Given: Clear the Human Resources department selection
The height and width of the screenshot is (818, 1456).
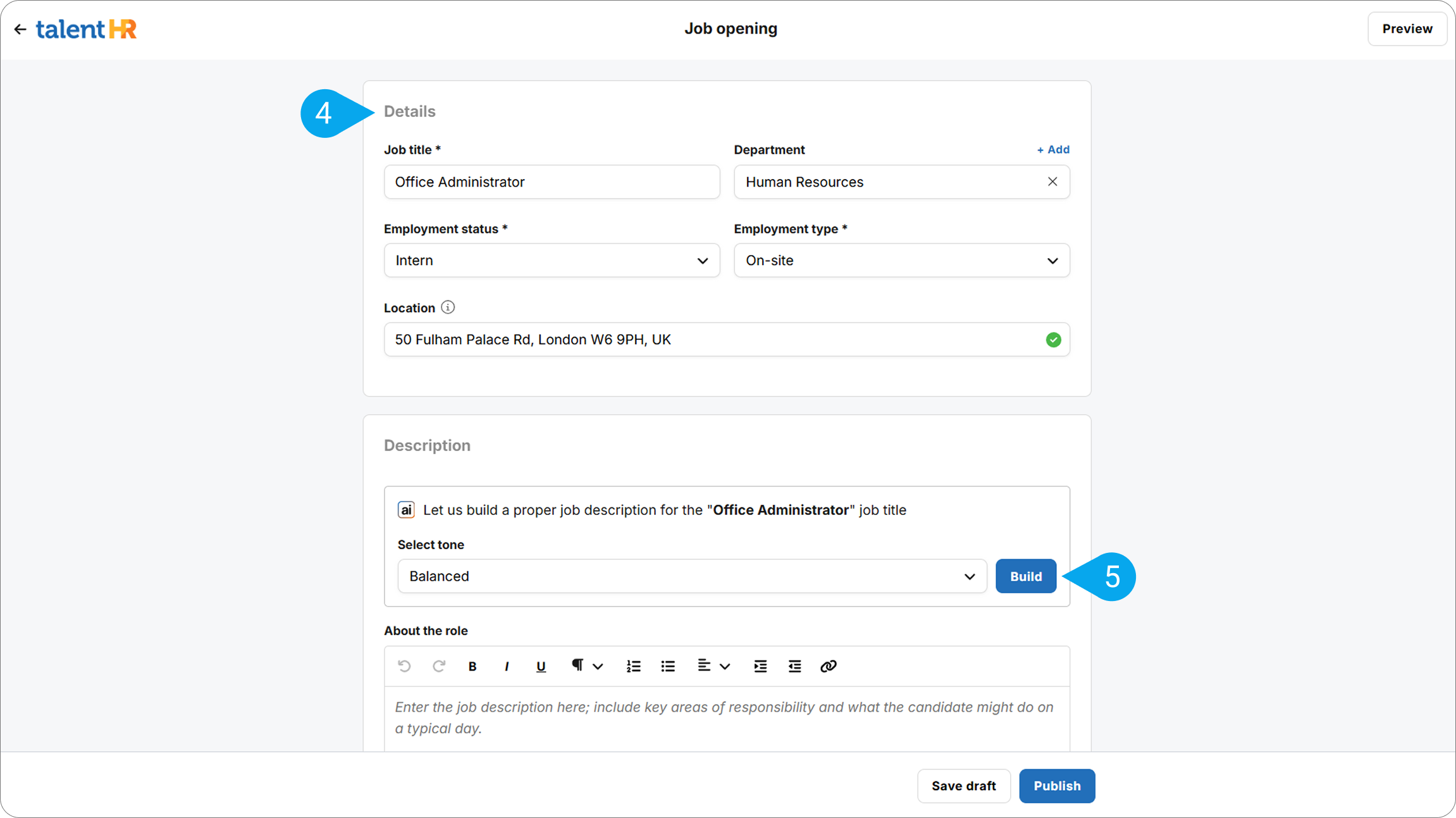Looking at the screenshot, I should [x=1052, y=182].
